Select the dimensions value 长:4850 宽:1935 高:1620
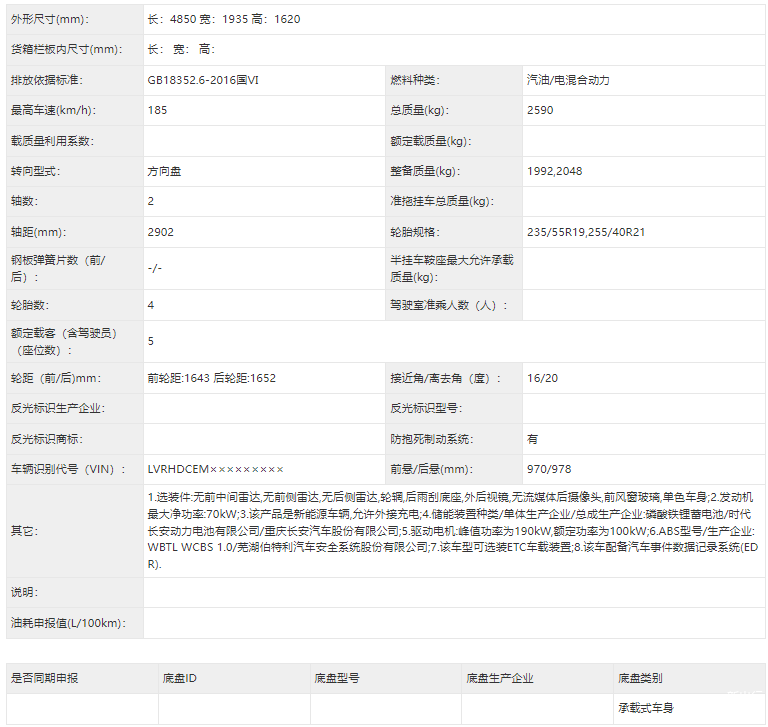Viewport: 768px width, 727px height. (223, 19)
